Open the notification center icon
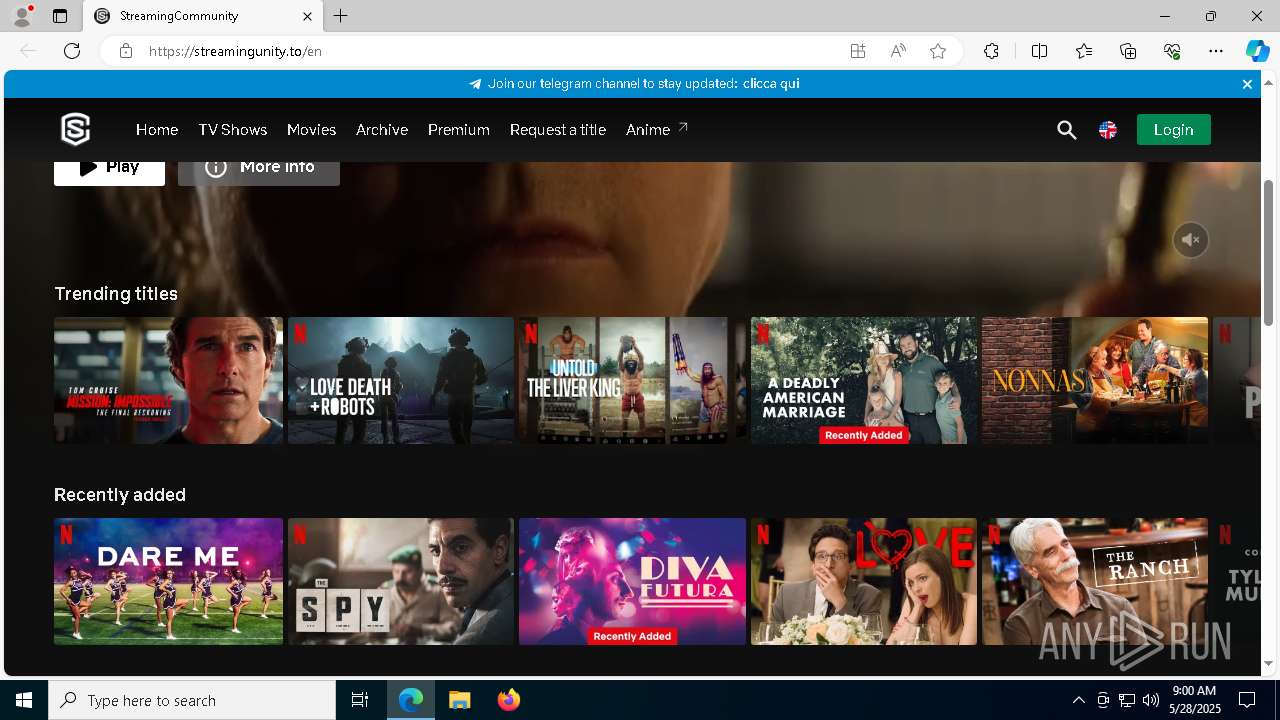Screen dimensions: 1280x720 (1247, 700)
